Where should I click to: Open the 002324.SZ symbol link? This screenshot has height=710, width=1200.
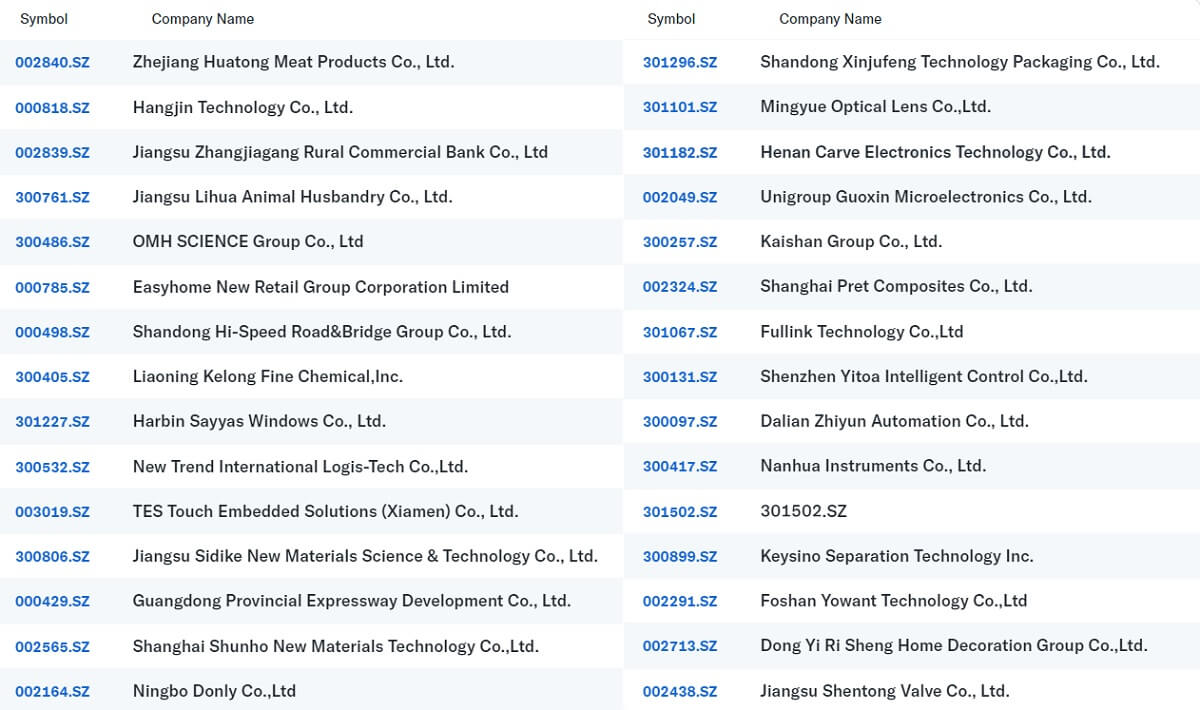click(x=680, y=287)
